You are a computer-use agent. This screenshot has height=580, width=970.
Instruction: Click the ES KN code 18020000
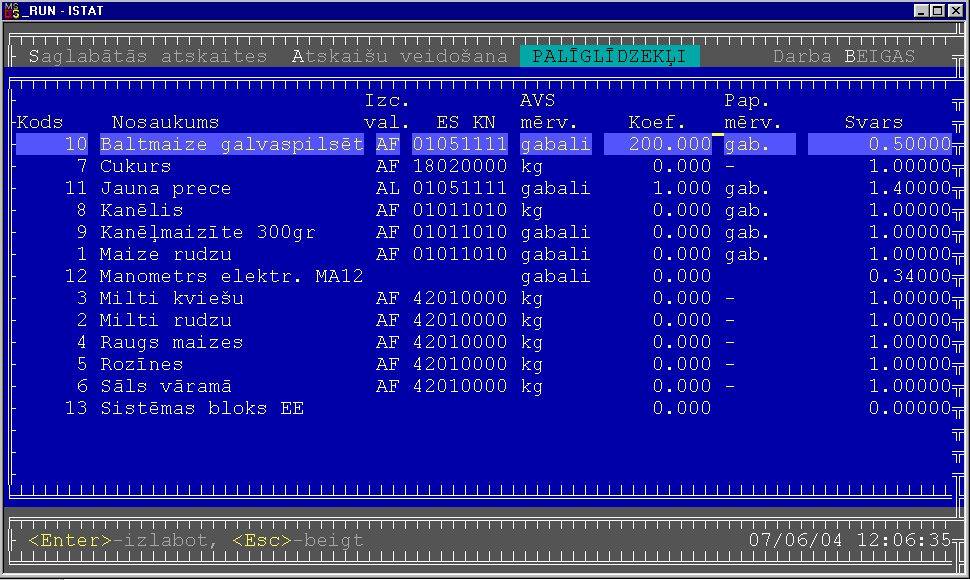coord(460,166)
